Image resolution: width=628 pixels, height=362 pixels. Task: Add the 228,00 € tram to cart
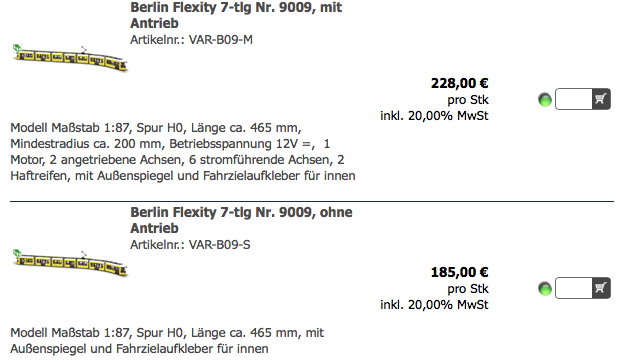pos(601,99)
